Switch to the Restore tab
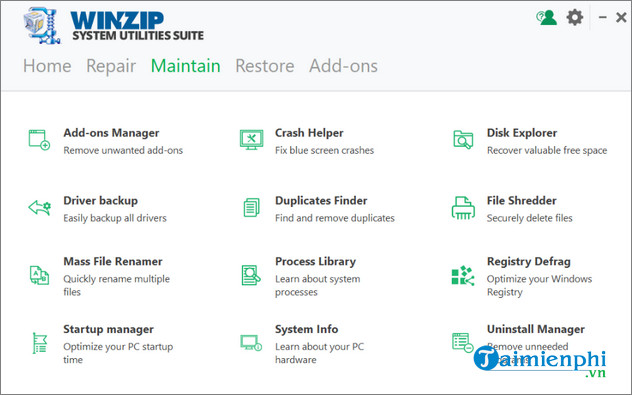This screenshot has height=395, width=632. coord(265,66)
